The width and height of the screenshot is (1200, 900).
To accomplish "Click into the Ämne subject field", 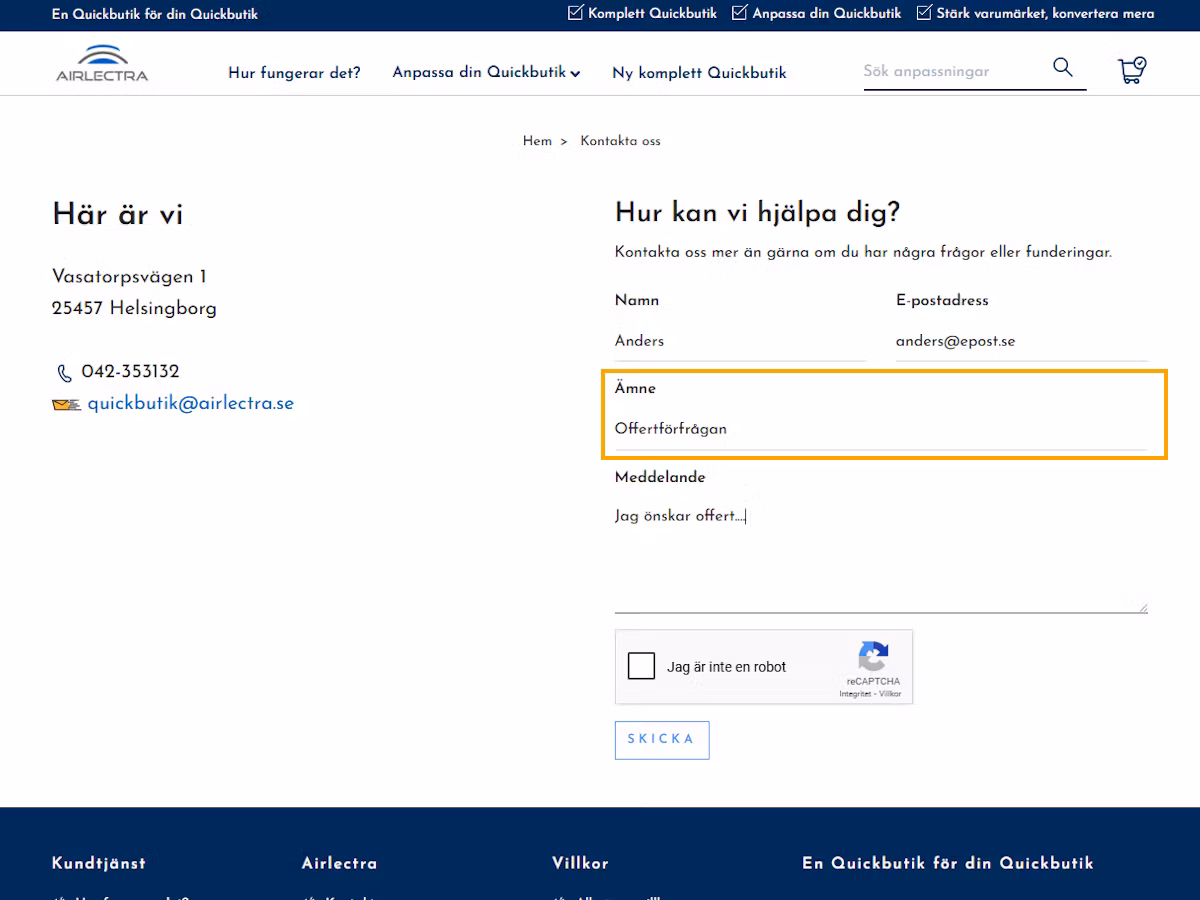I will tap(881, 429).
